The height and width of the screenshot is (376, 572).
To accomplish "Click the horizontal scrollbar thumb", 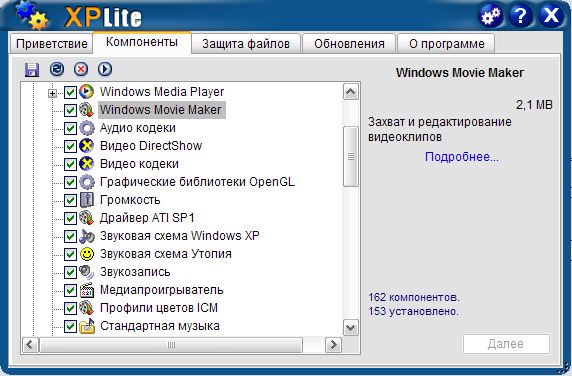I will point(171,345).
